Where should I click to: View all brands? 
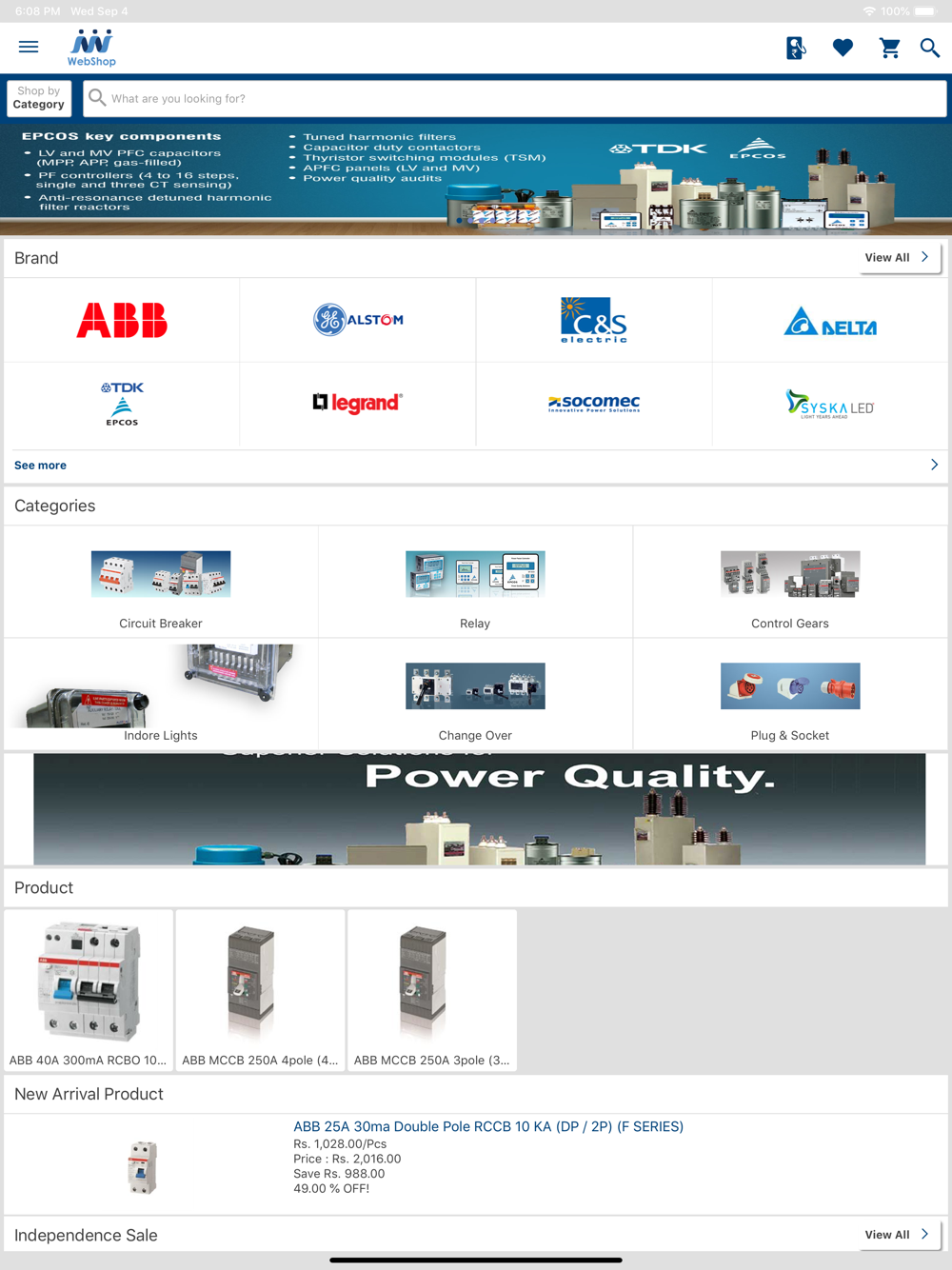900,257
